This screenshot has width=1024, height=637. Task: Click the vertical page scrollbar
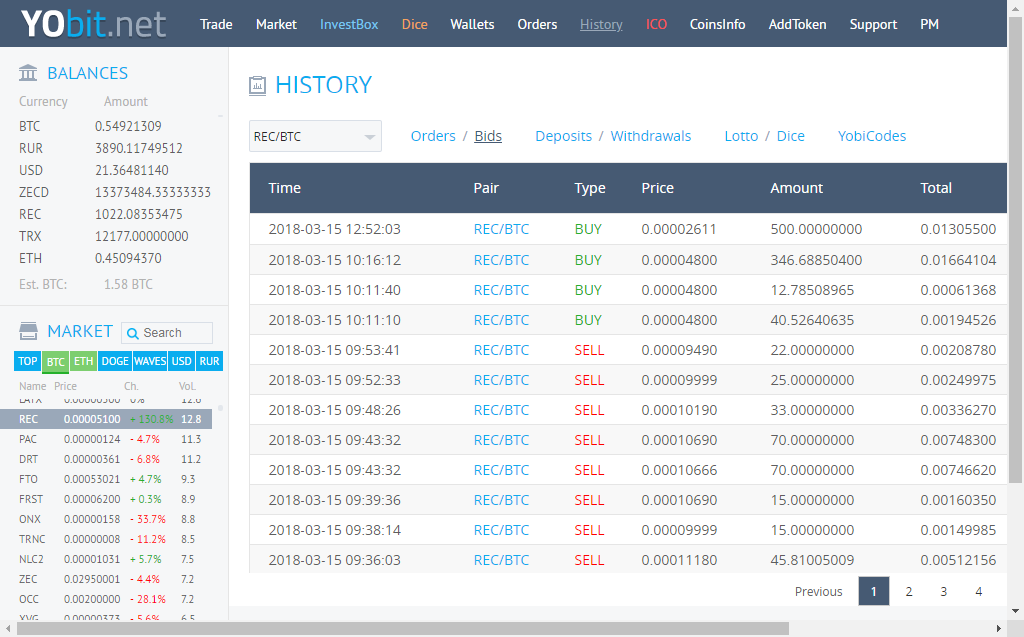[x=1015, y=250]
